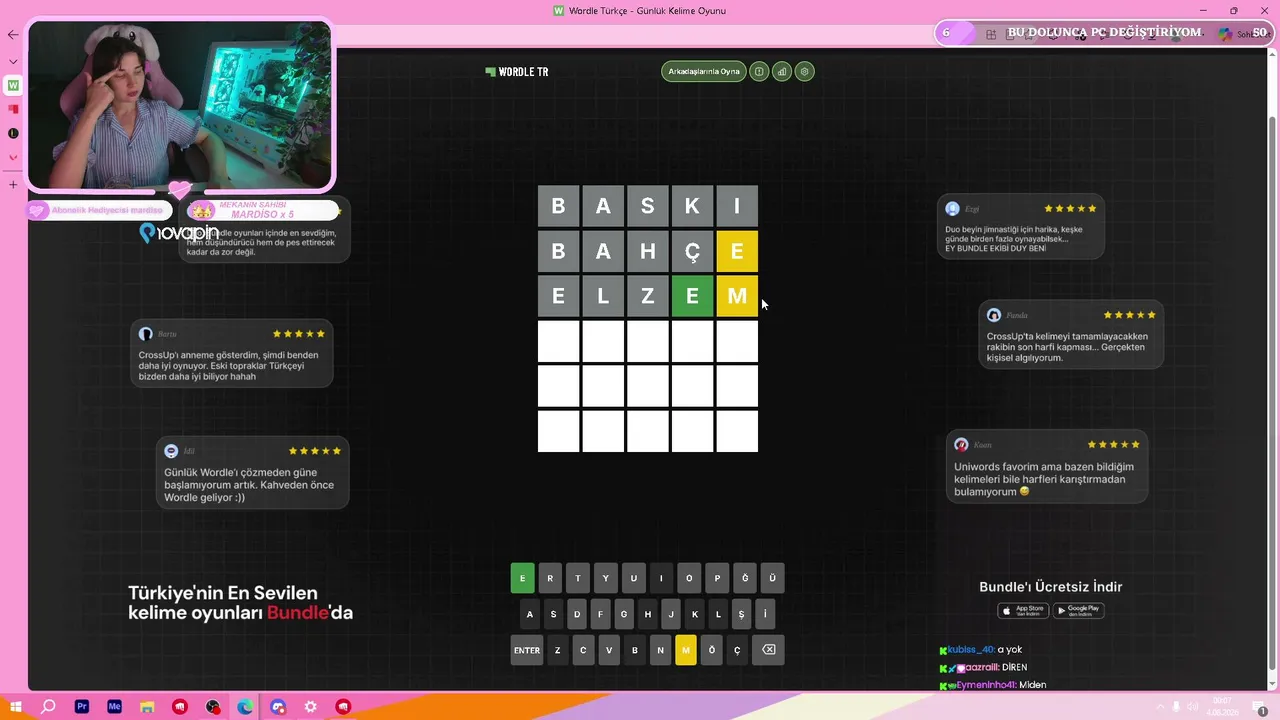Viewport: 1280px width, 720px height.
Task: Click the dotted İ key on the keyboard
Action: coord(765,614)
